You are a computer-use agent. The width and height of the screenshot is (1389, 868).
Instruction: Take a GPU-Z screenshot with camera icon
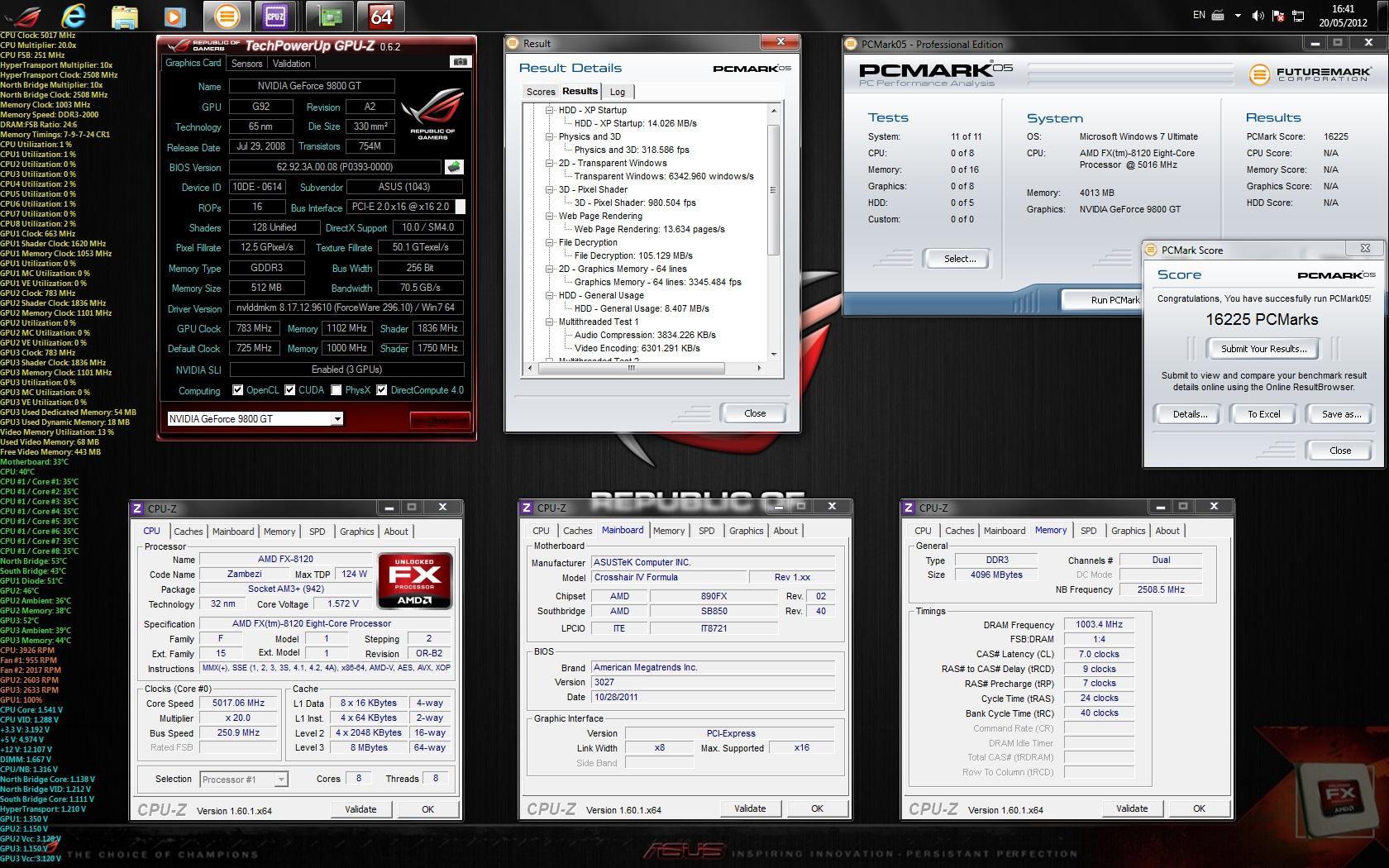point(461,61)
